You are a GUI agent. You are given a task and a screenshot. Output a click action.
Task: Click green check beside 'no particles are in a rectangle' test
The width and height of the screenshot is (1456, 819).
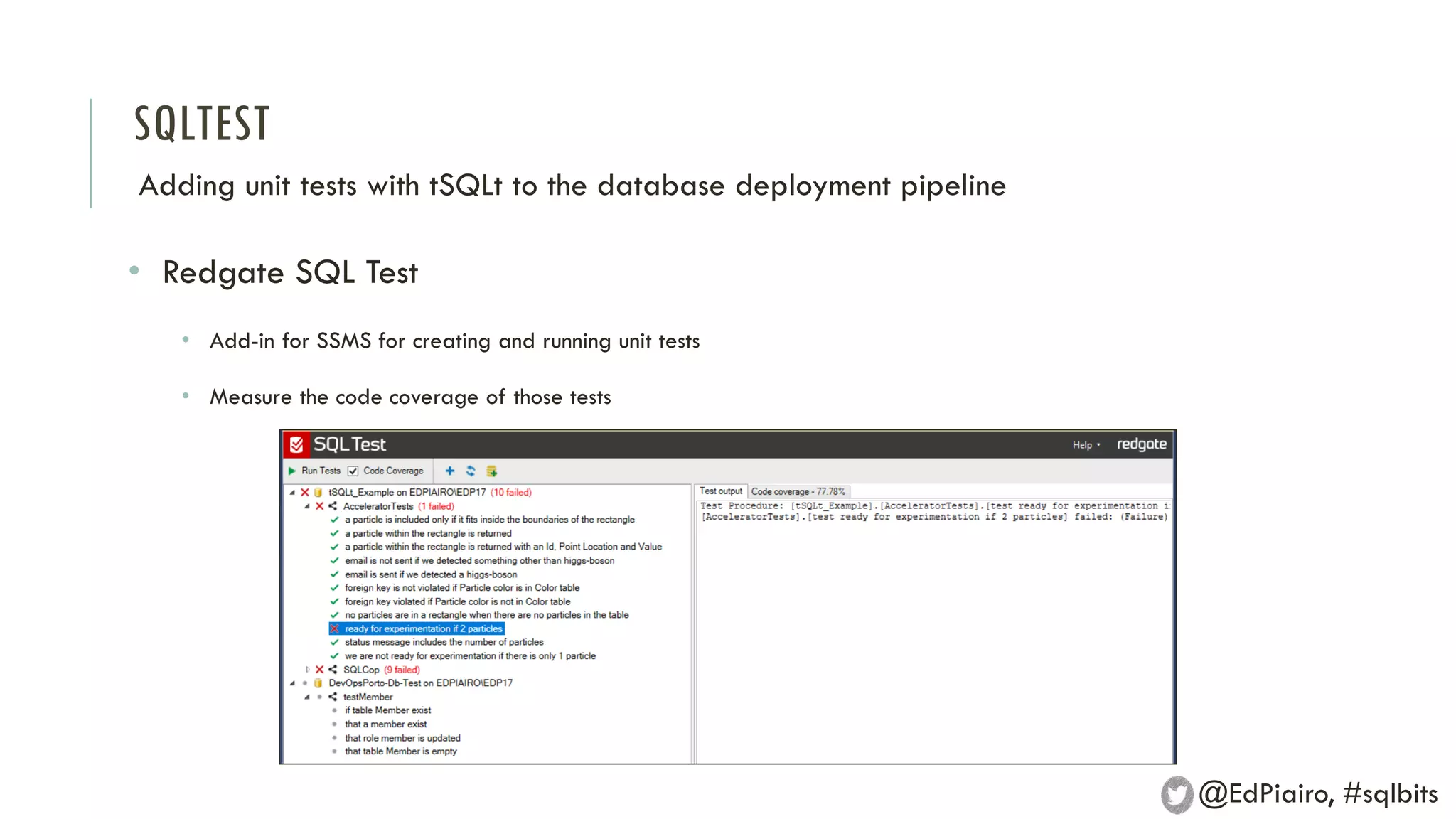pyautogui.click(x=334, y=615)
